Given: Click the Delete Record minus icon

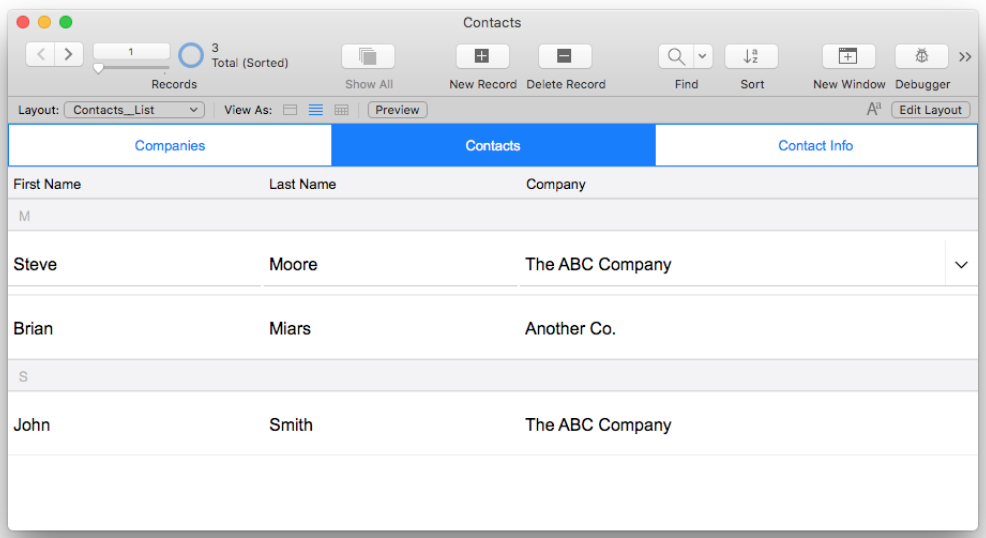Looking at the screenshot, I should 565,57.
